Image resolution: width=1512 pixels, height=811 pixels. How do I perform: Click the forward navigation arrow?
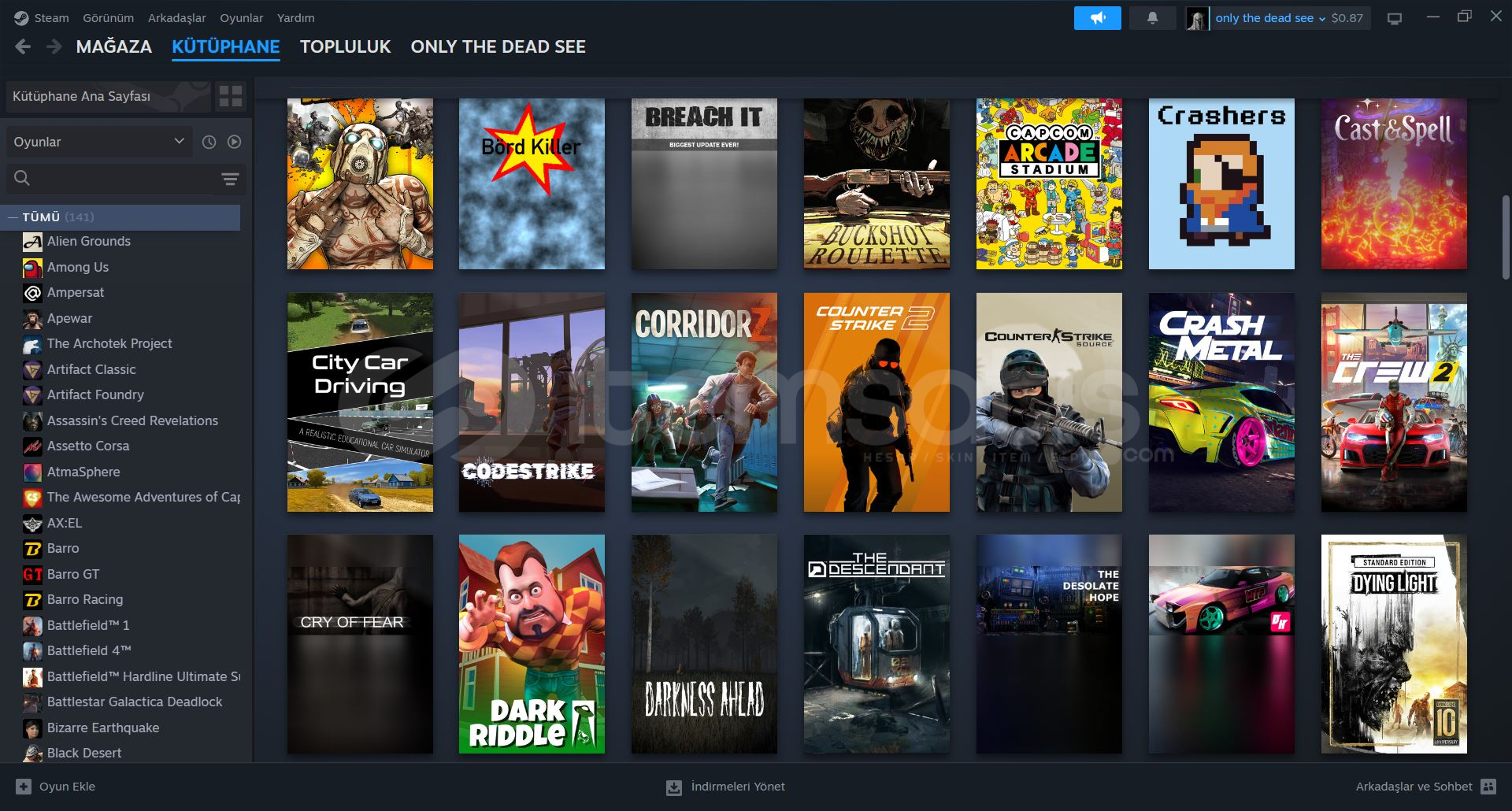click(x=54, y=47)
